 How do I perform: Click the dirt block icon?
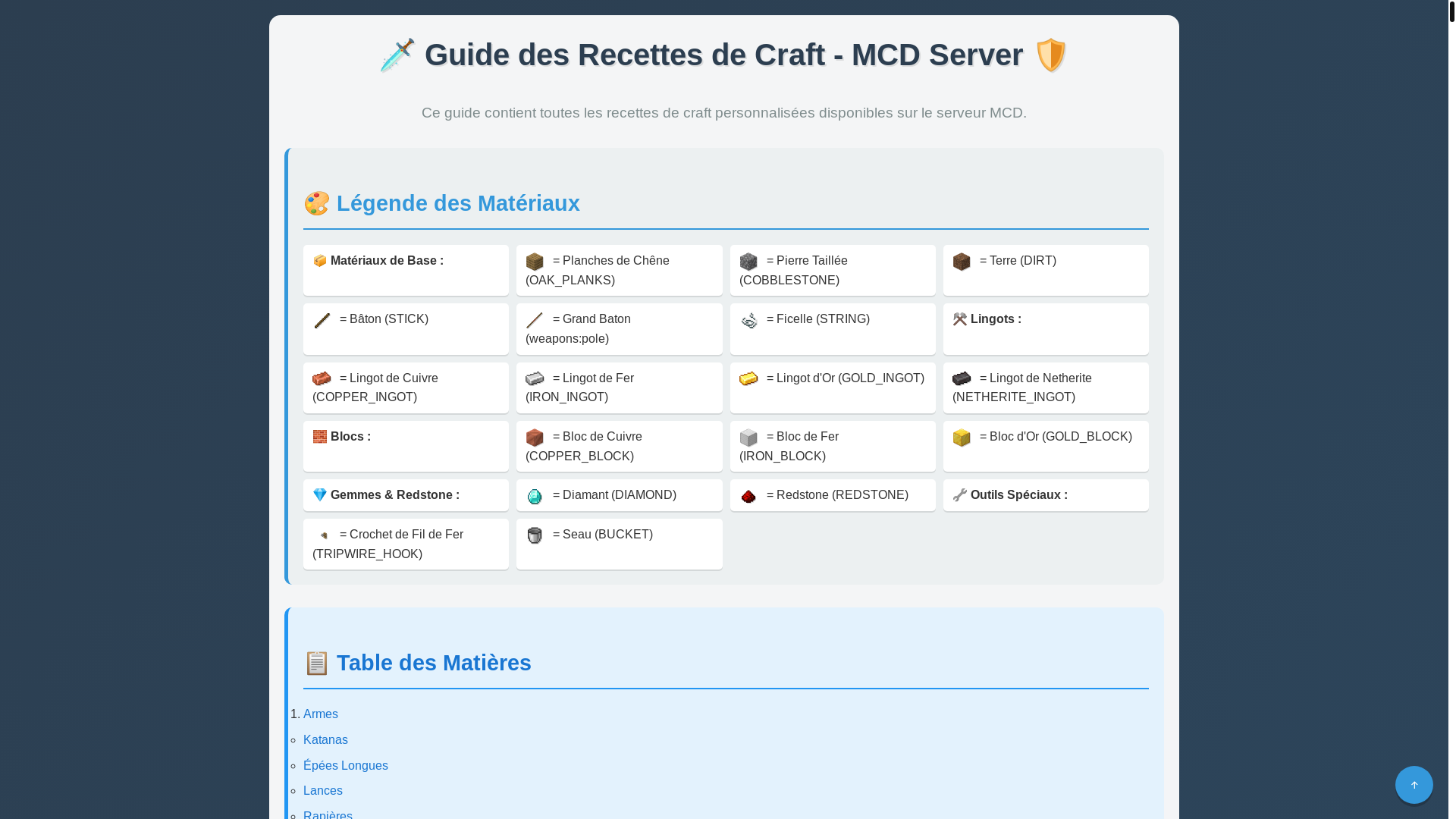pos(962,262)
